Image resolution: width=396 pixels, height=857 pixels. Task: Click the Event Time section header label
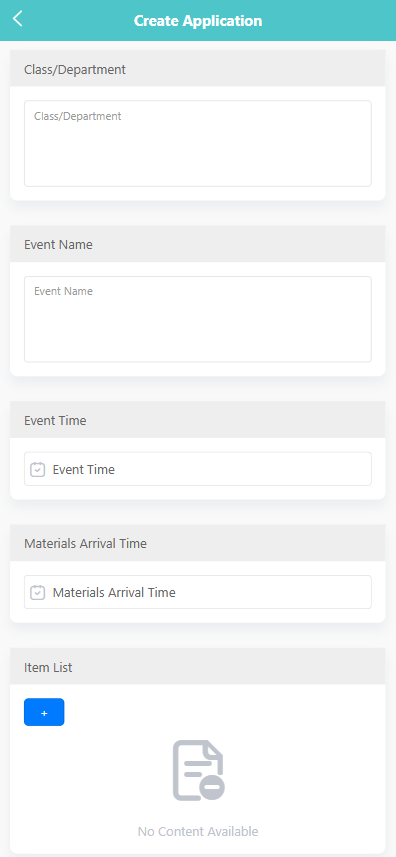click(55, 420)
